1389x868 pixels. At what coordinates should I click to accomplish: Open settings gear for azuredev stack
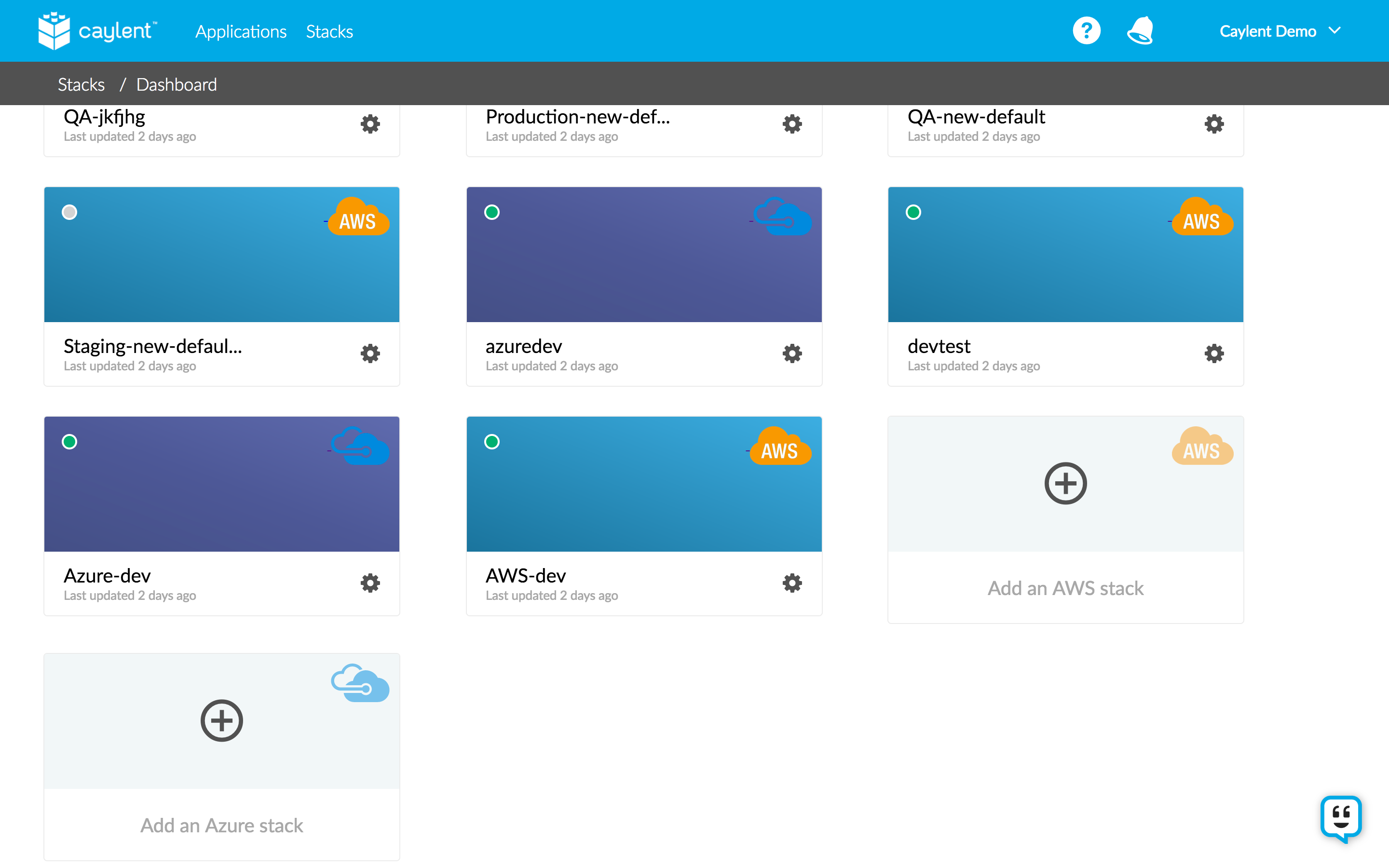click(x=792, y=353)
